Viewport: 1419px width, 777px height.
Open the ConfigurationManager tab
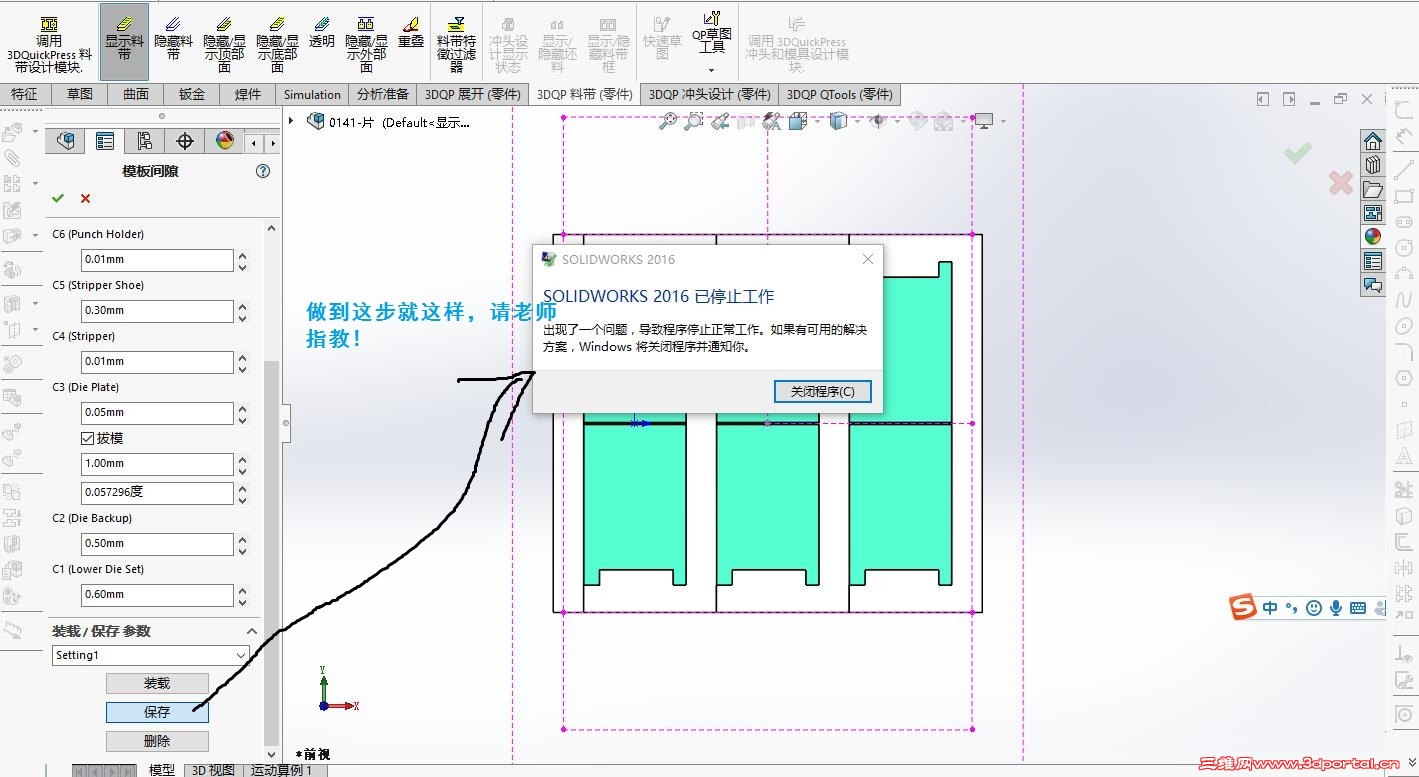[x=145, y=141]
